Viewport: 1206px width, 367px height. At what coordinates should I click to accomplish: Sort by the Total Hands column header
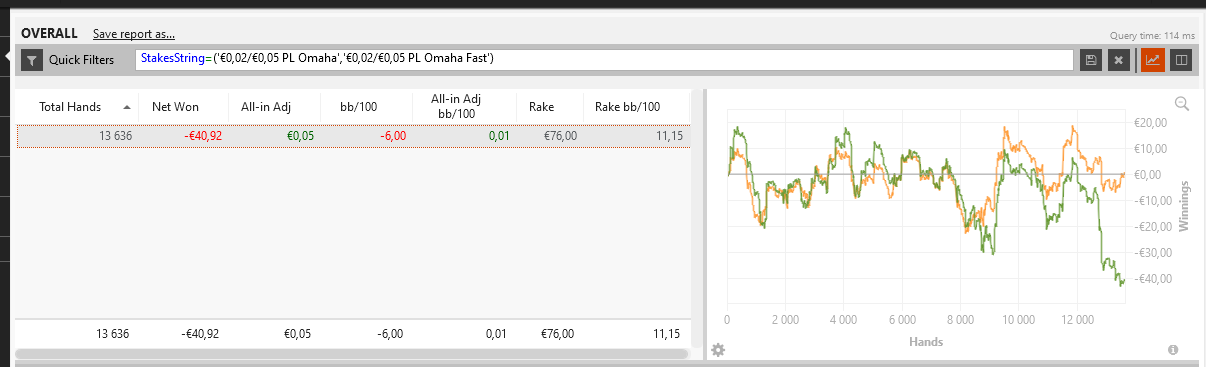[x=70, y=107]
